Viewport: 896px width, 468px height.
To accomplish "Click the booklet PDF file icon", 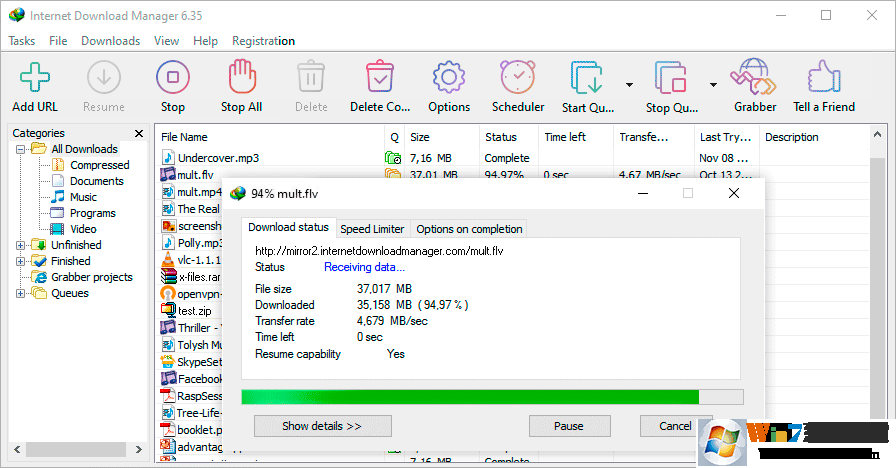I will pos(167,430).
